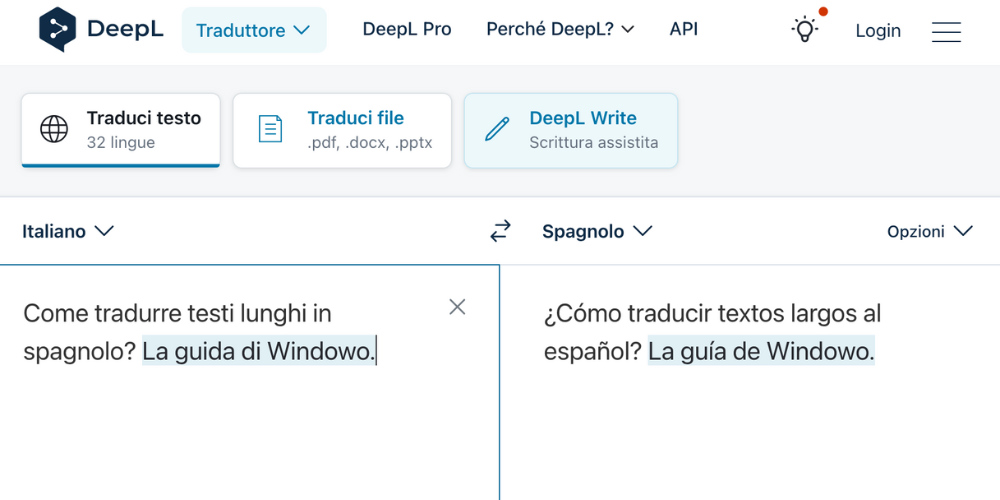Swap source and target languages
This screenshot has width=1000, height=500.
pos(500,231)
